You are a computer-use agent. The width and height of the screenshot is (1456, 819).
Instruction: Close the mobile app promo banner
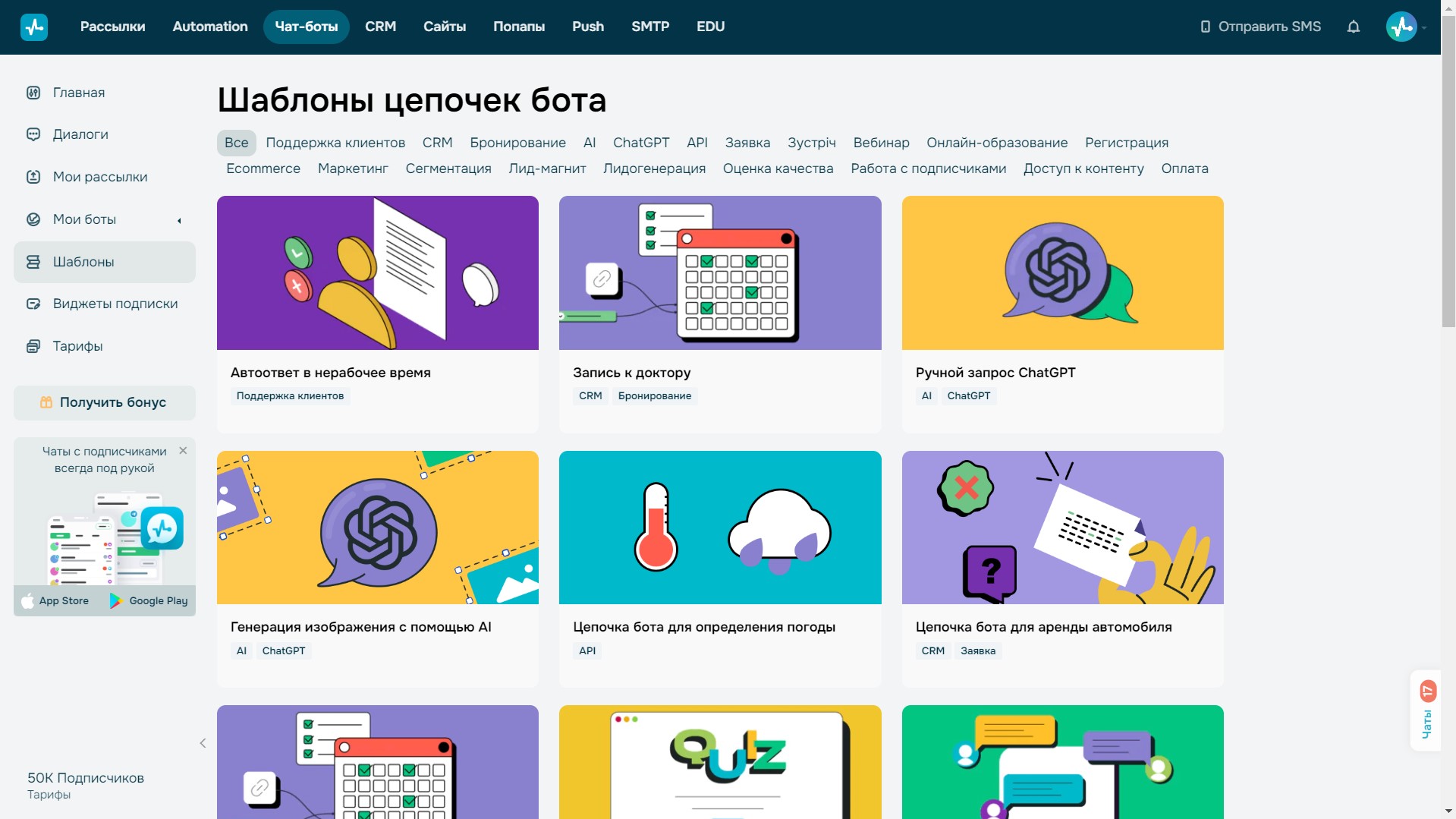pyautogui.click(x=183, y=451)
